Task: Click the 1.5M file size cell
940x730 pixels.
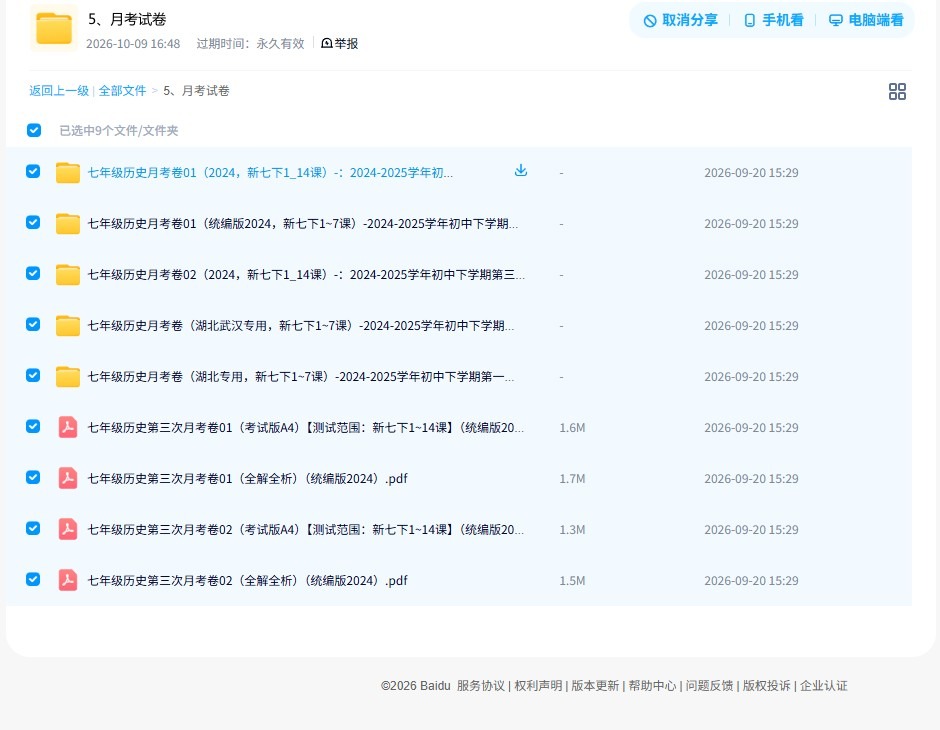Action: pos(572,581)
